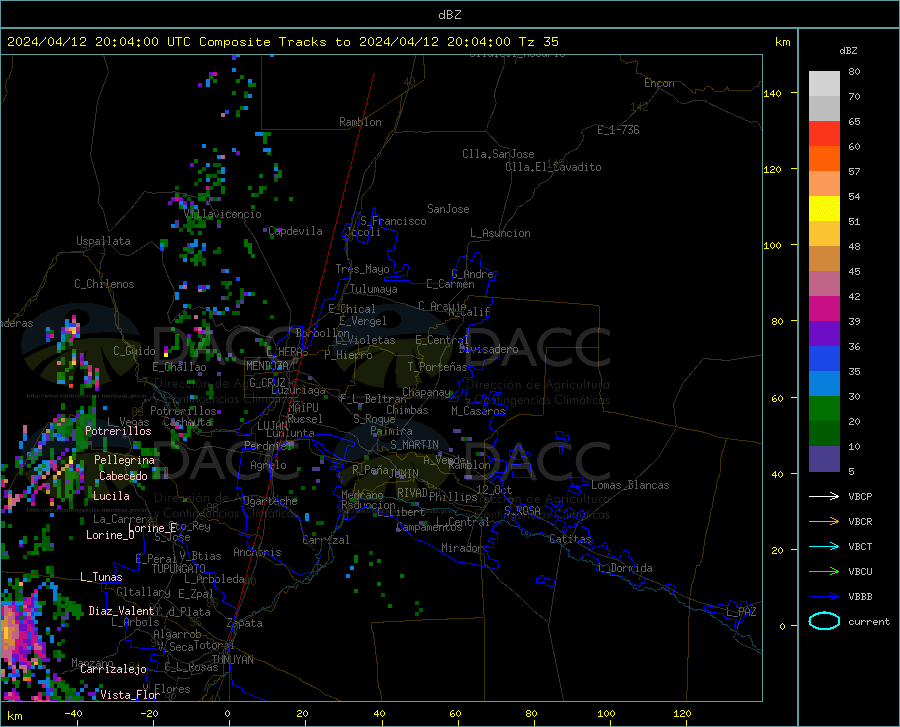This screenshot has height=727, width=900.
Task: Select the dark purple 10 dBZ swatch
Action: pos(824,459)
